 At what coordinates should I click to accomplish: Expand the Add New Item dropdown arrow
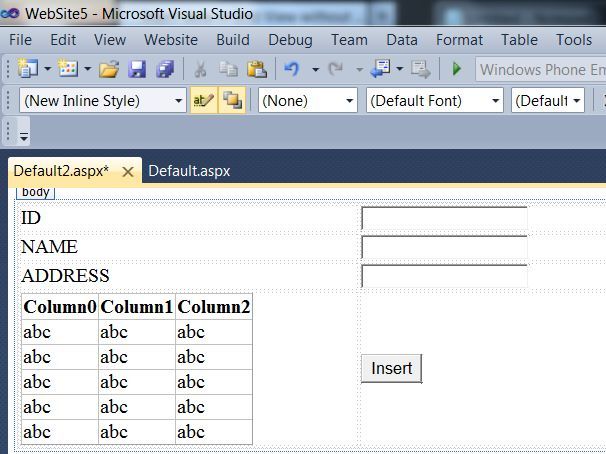pos(88,70)
